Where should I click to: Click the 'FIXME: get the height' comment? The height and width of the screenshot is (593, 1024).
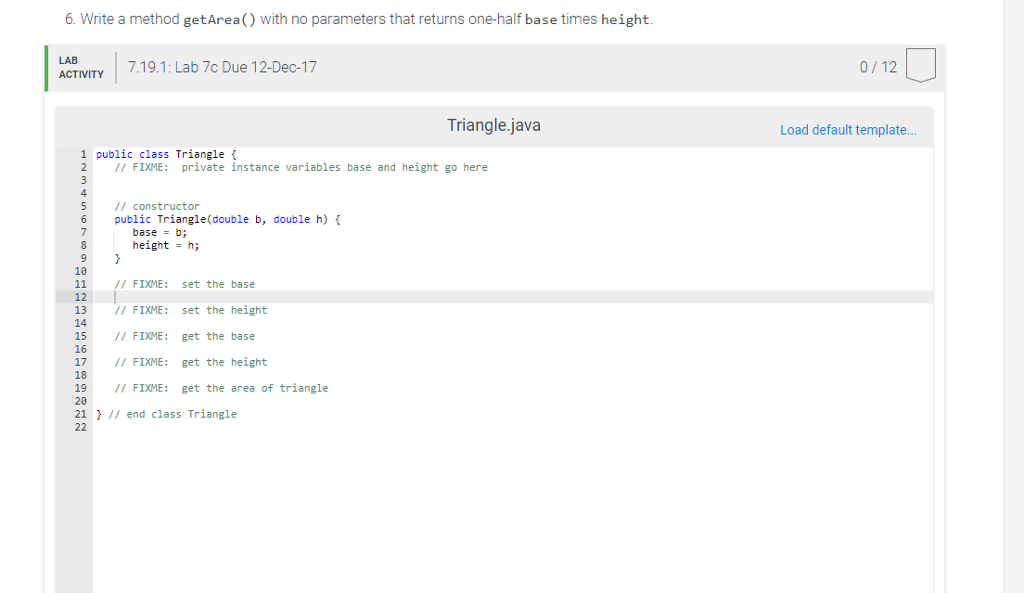[191, 362]
